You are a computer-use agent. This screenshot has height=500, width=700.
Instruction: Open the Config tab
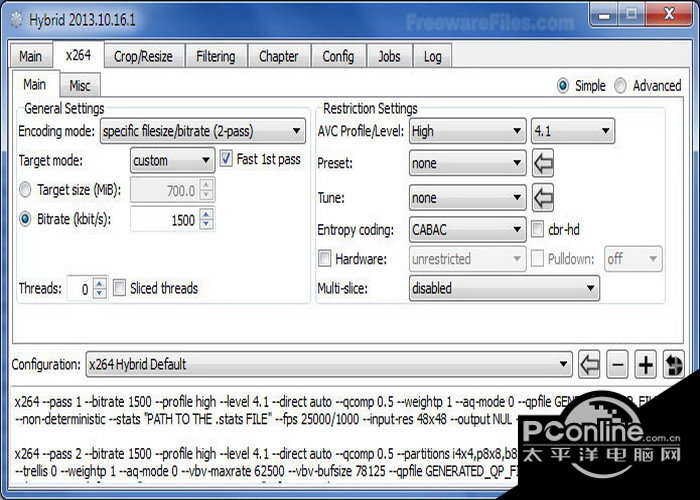tap(338, 56)
